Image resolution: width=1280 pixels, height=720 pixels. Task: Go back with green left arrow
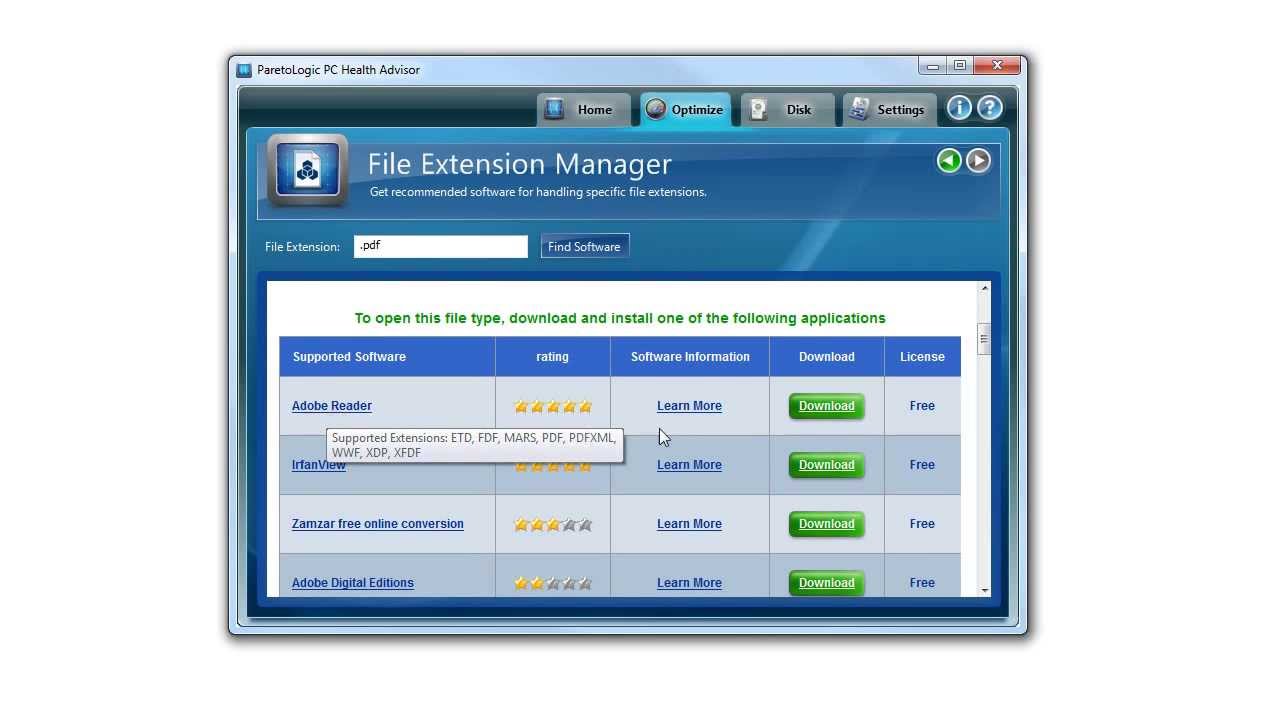tap(949, 160)
